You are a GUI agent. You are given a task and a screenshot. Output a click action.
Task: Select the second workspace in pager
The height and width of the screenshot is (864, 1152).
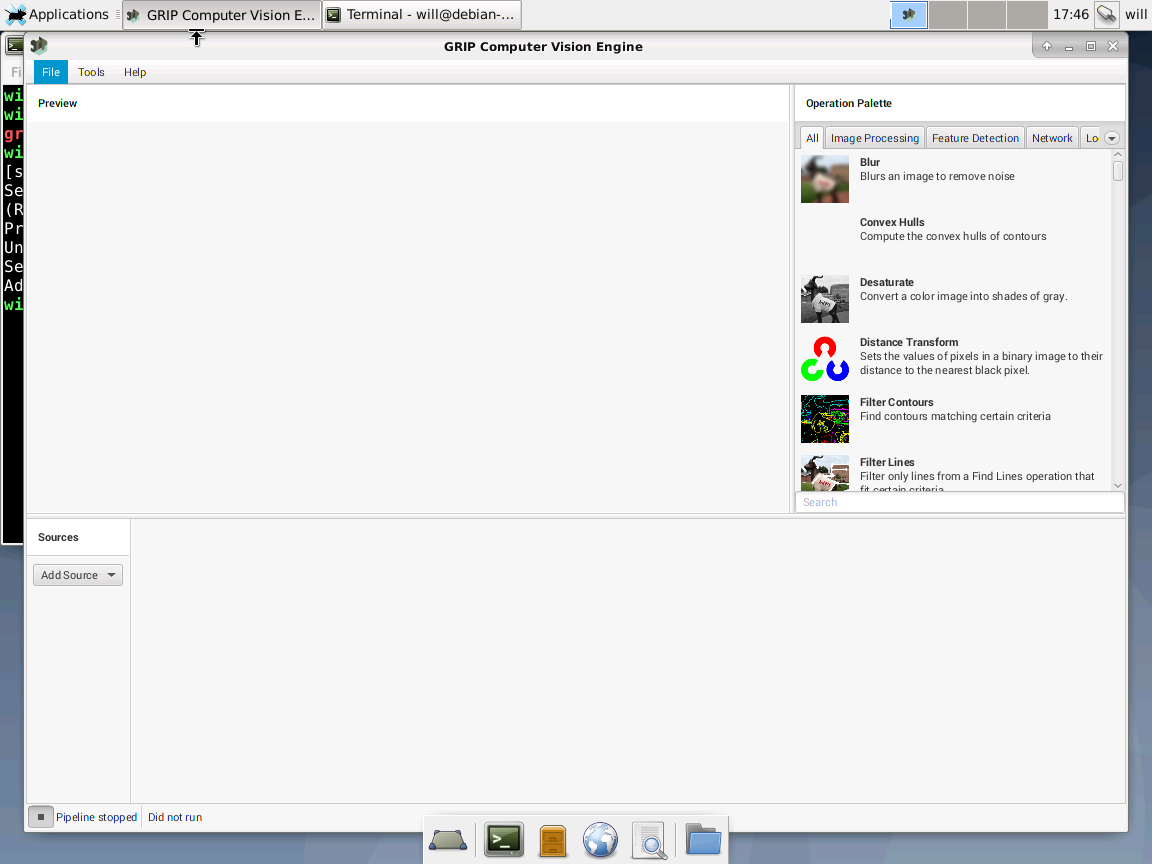point(948,15)
